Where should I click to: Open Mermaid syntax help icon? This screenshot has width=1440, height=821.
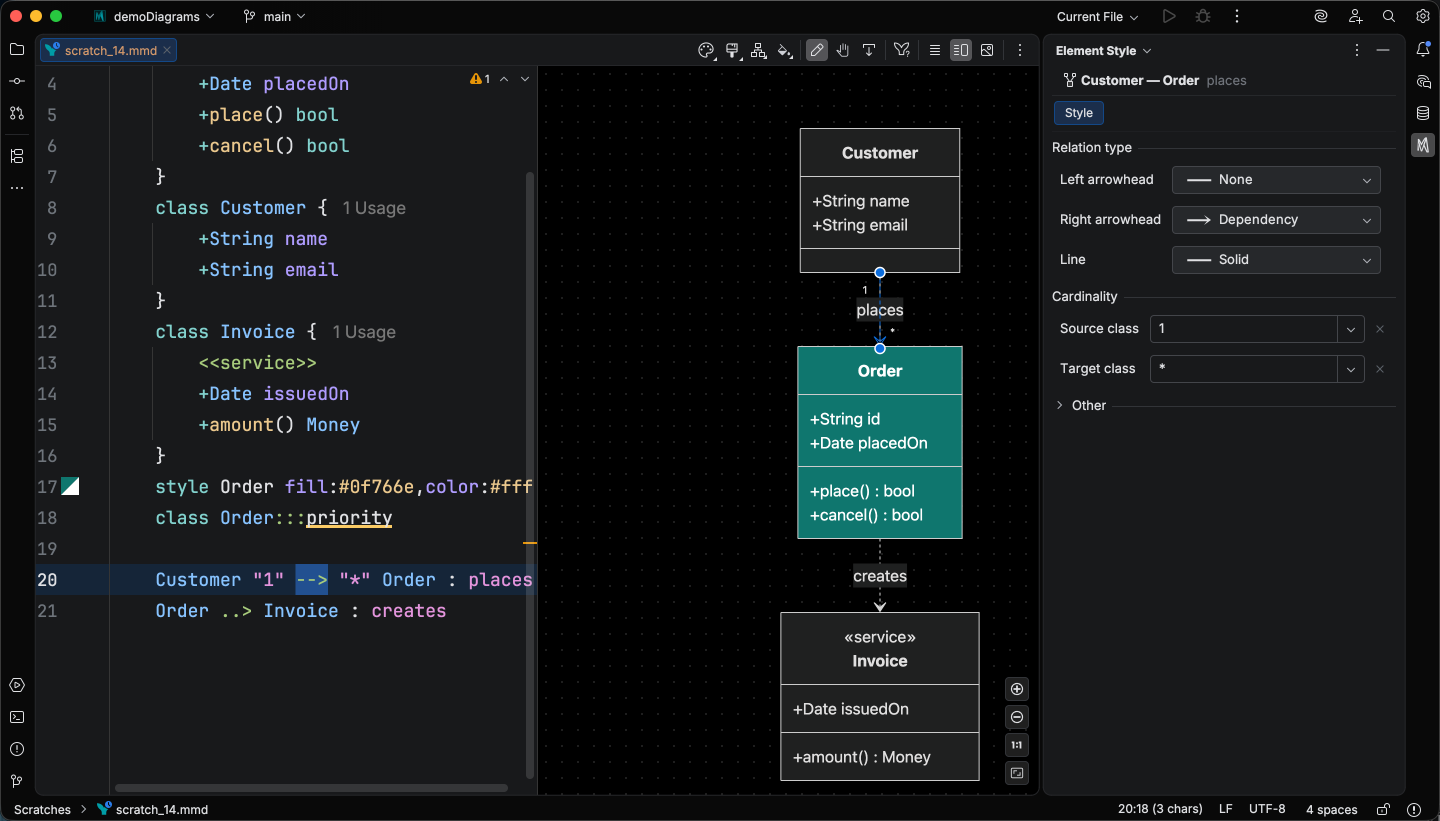902,50
